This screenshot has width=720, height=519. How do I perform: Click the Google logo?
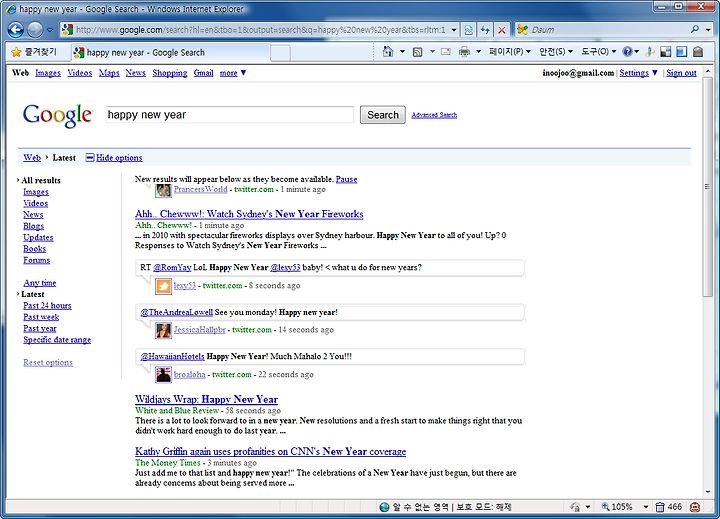57,115
